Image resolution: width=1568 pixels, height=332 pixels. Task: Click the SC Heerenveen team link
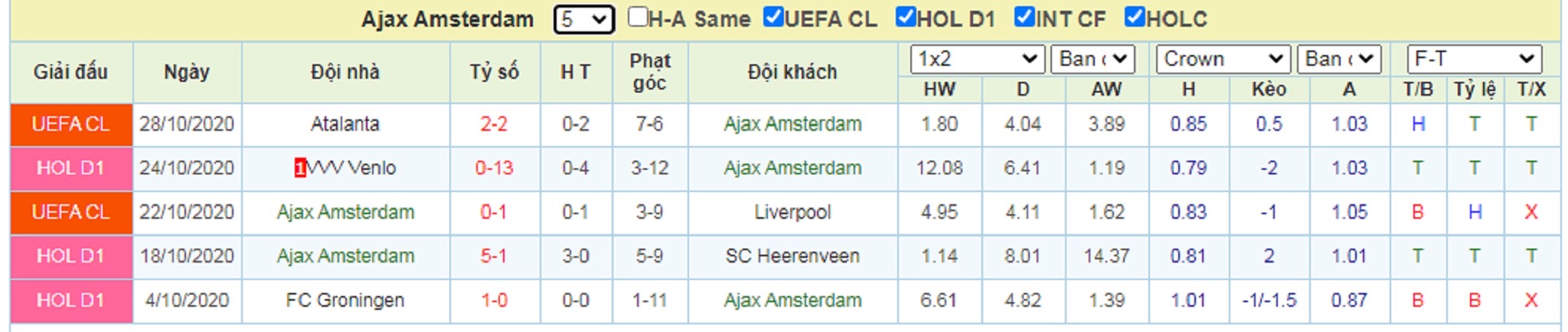[x=792, y=256]
